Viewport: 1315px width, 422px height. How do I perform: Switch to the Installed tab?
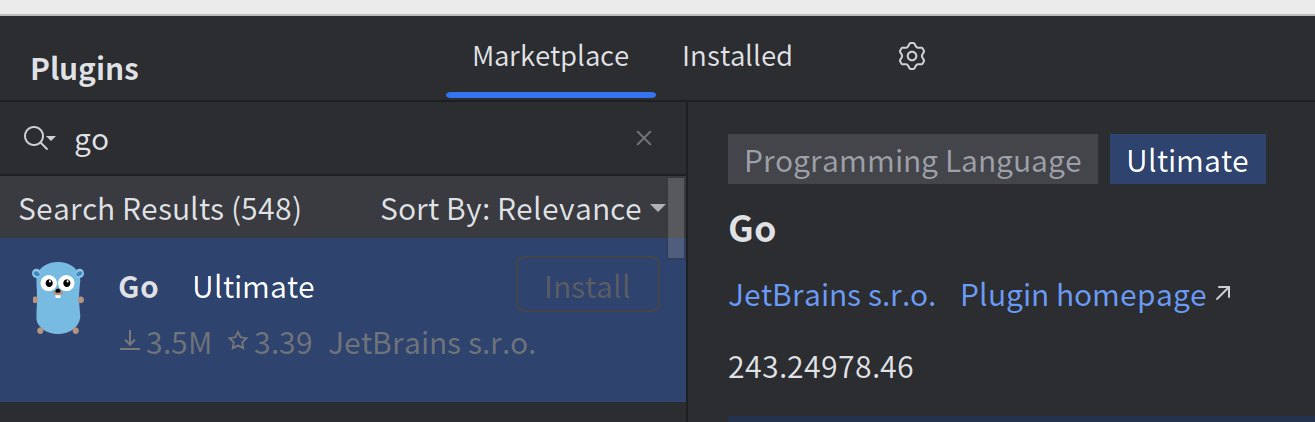click(x=737, y=56)
